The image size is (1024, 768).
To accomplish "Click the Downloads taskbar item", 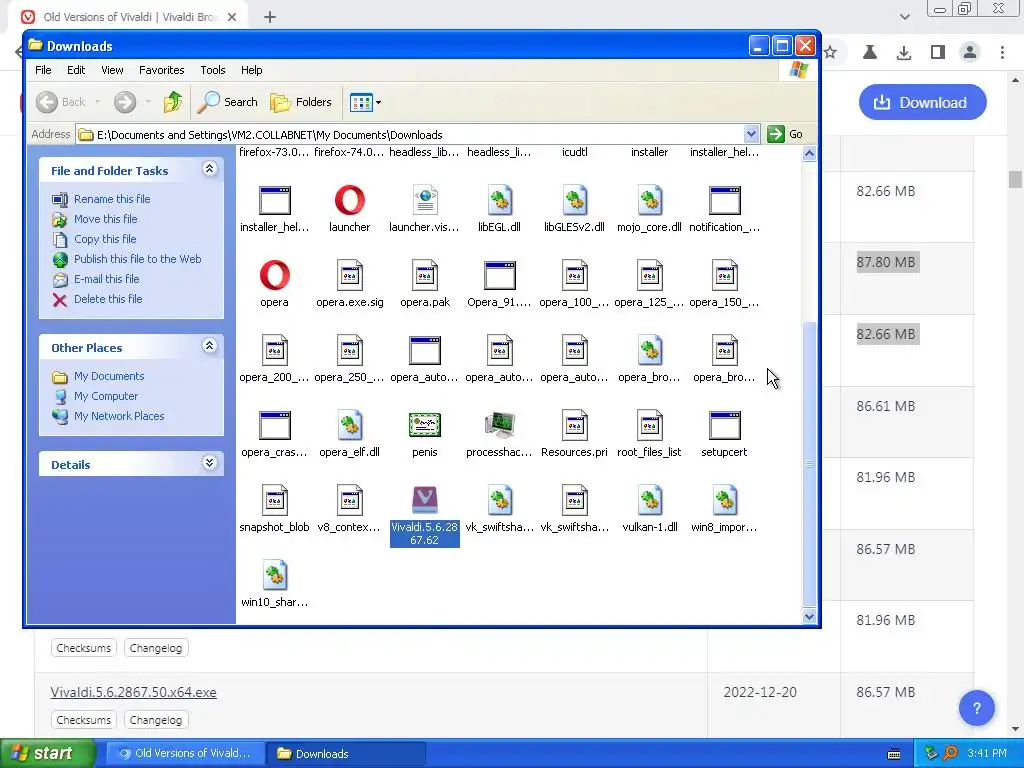I will (346, 754).
